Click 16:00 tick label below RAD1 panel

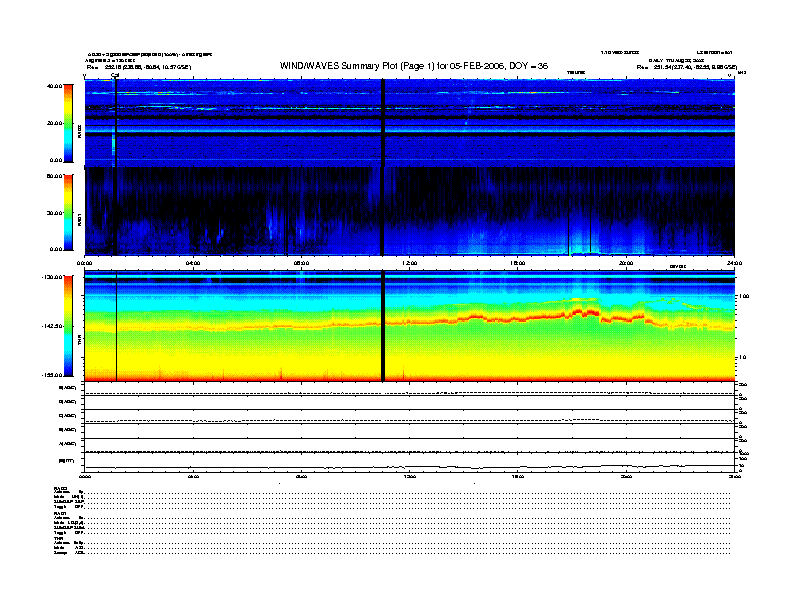(518, 263)
